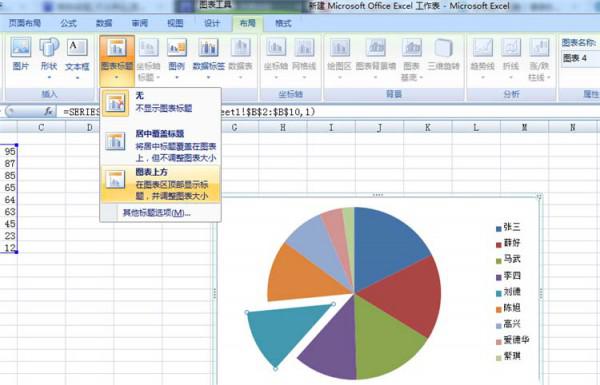Click the 图例 (Legend) icon

[177, 57]
